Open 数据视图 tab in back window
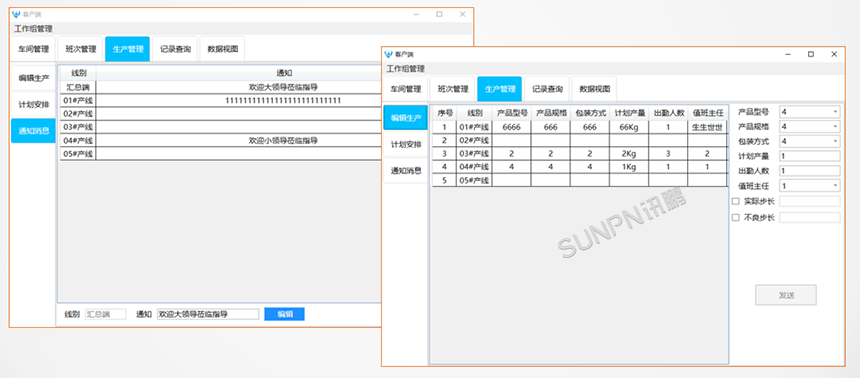860x378 pixels. tap(222, 49)
